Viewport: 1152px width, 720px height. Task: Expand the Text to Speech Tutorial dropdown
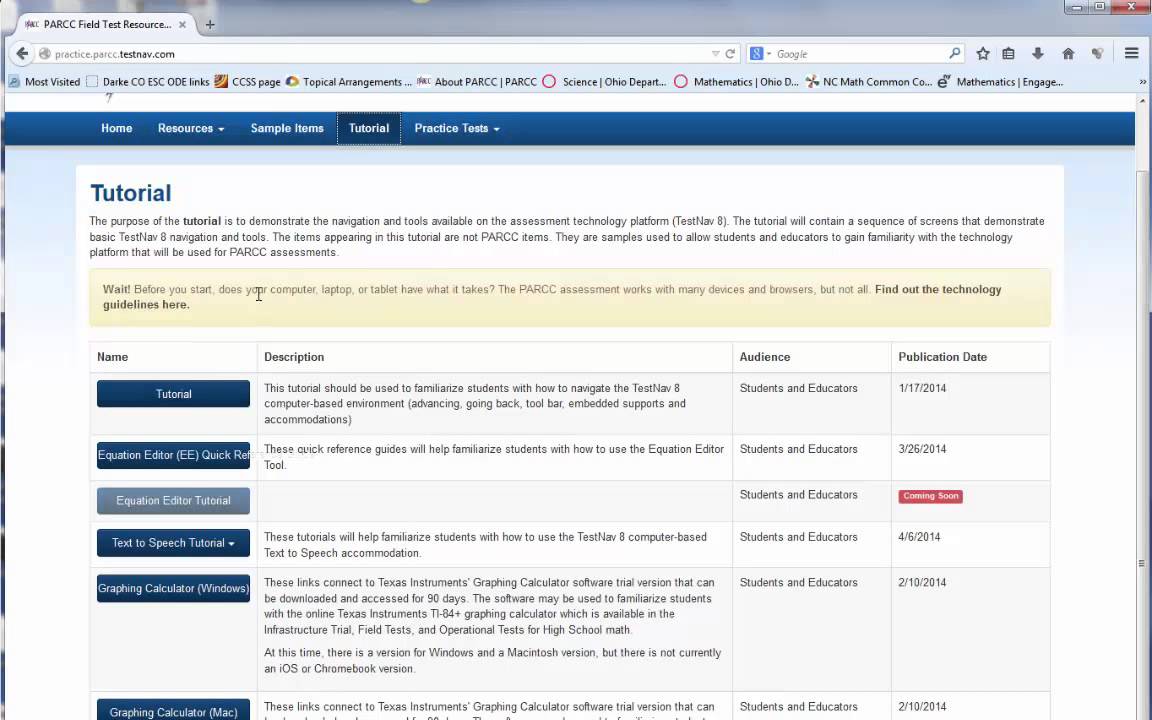click(173, 543)
